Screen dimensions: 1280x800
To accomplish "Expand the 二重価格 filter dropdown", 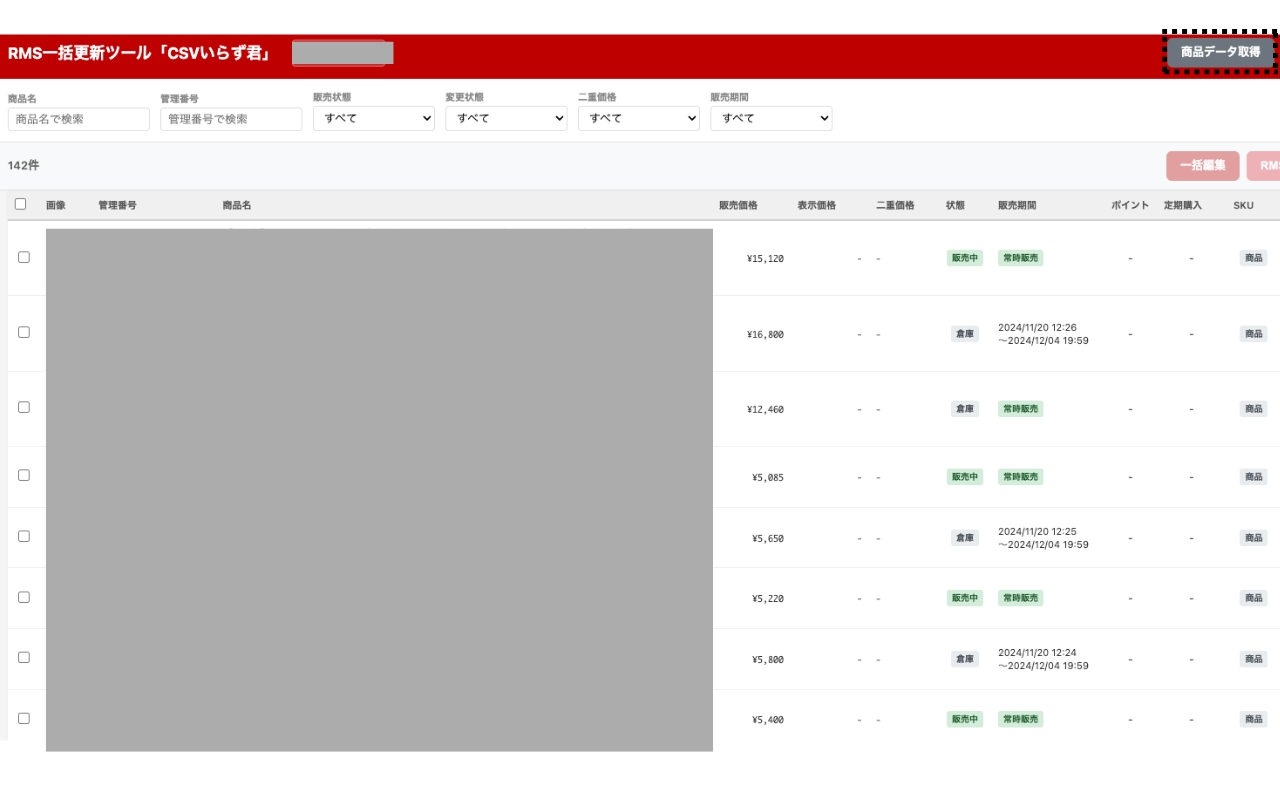I will coord(638,118).
